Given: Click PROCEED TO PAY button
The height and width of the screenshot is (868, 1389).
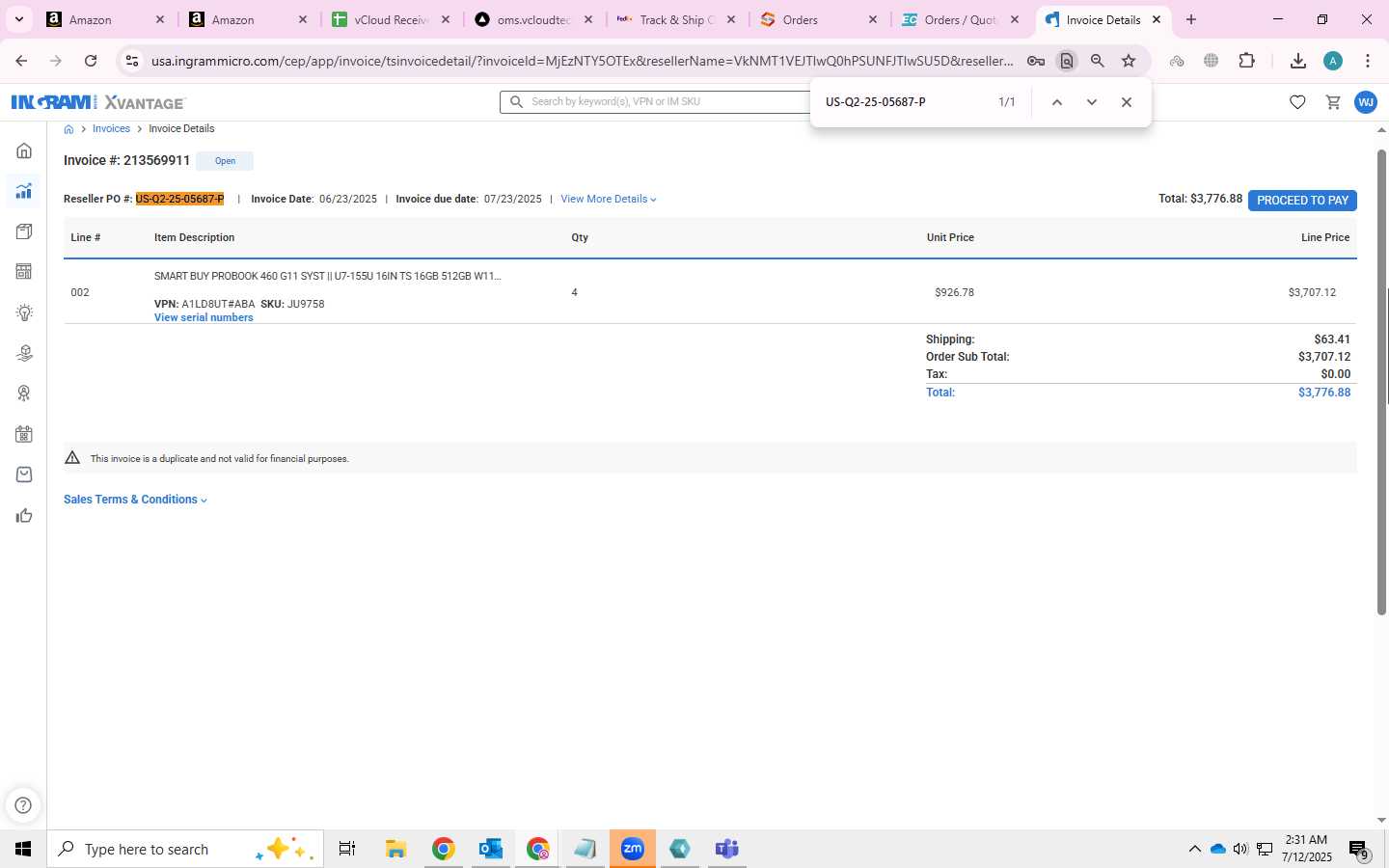Looking at the screenshot, I should click(x=1302, y=201).
